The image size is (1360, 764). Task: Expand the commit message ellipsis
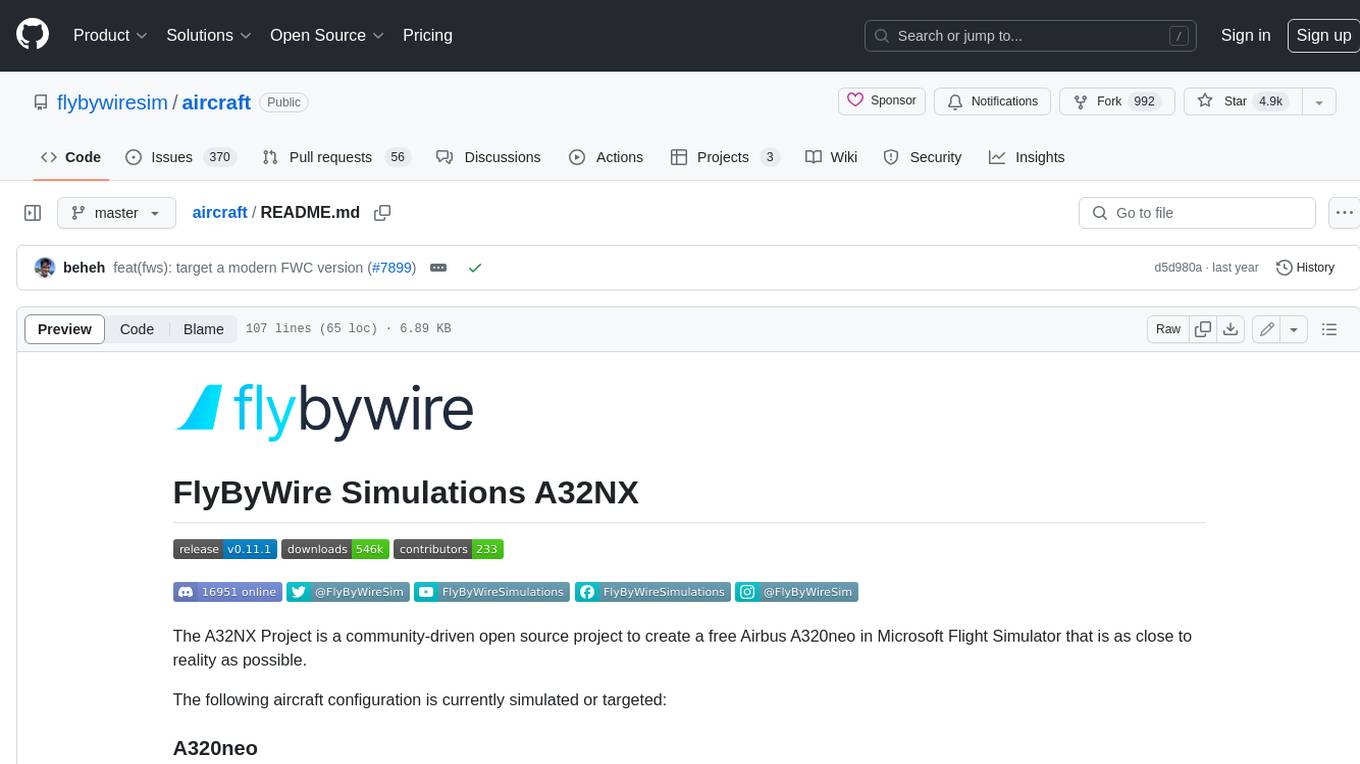[x=438, y=268]
